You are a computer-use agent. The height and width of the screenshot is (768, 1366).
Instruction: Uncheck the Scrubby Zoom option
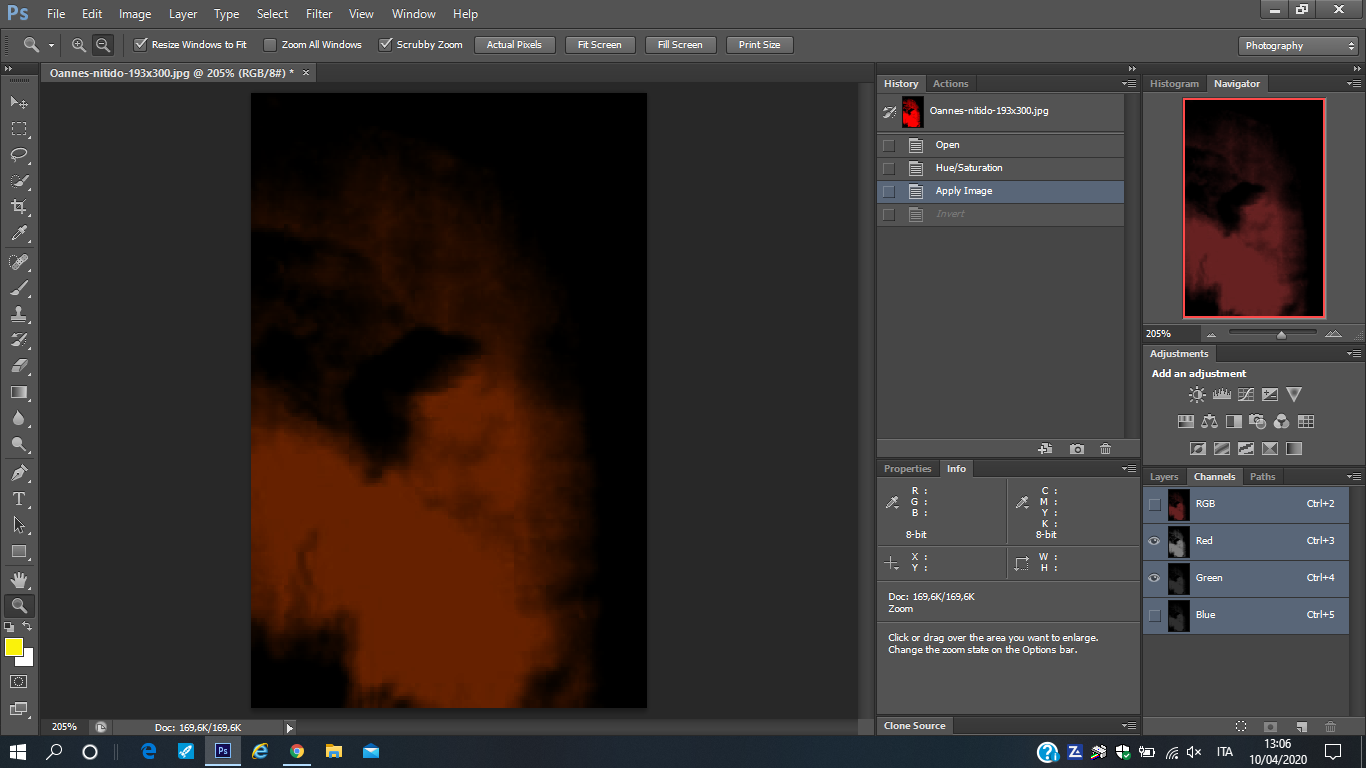click(385, 45)
